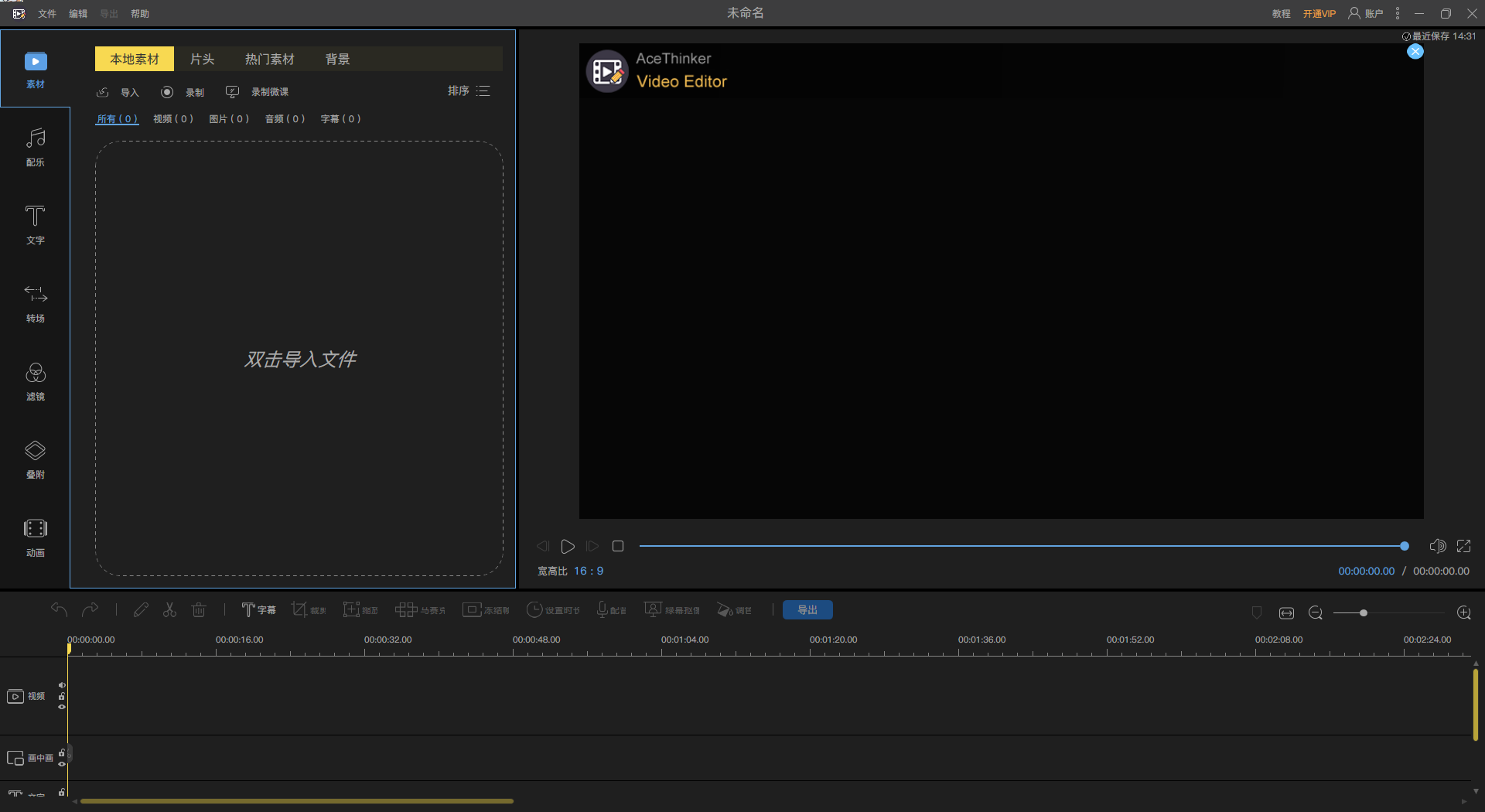
Task: Click the undo arrow in timeline toolbar
Action: click(60, 610)
